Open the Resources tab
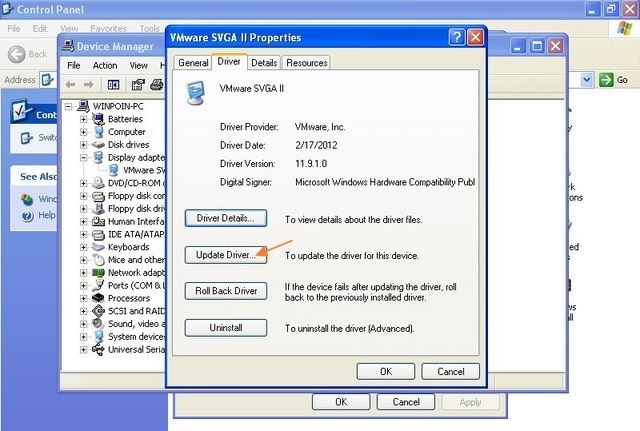 coord(307,63)
